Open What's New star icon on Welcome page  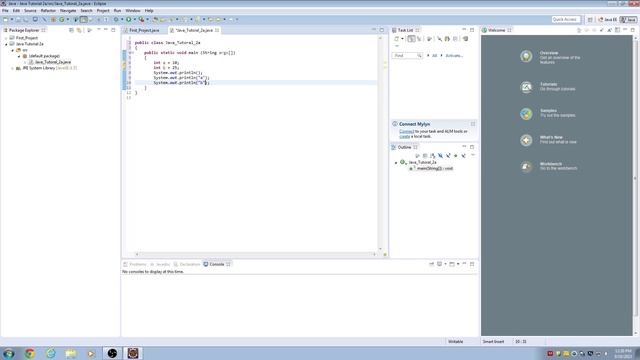click(526, 140)
